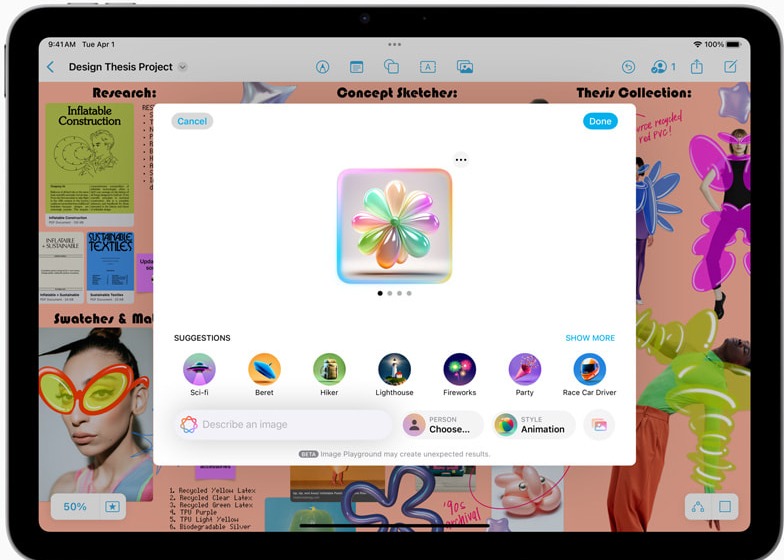Select the pen drawing tool in toolbar
This screenshot has width=784, height=560.
pos(322,67)
